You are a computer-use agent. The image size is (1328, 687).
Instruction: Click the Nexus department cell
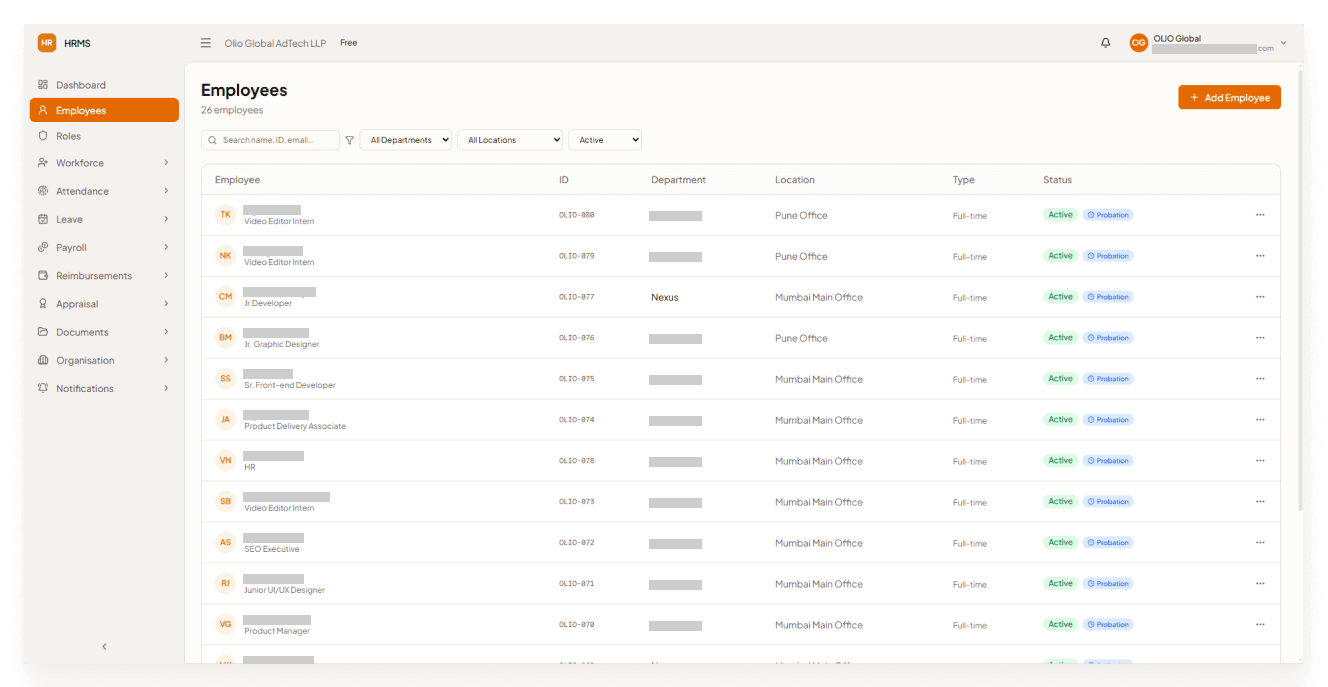coord(665,297)
